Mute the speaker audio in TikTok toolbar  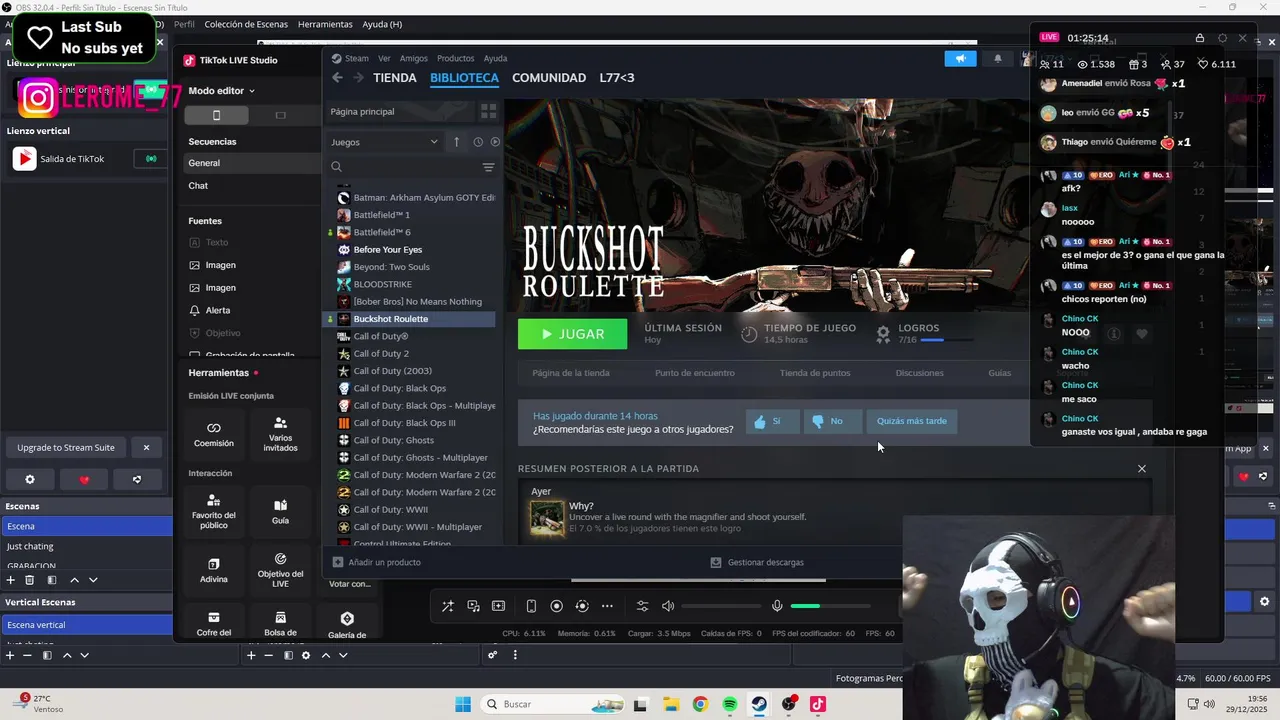click(x=668, y=606)
